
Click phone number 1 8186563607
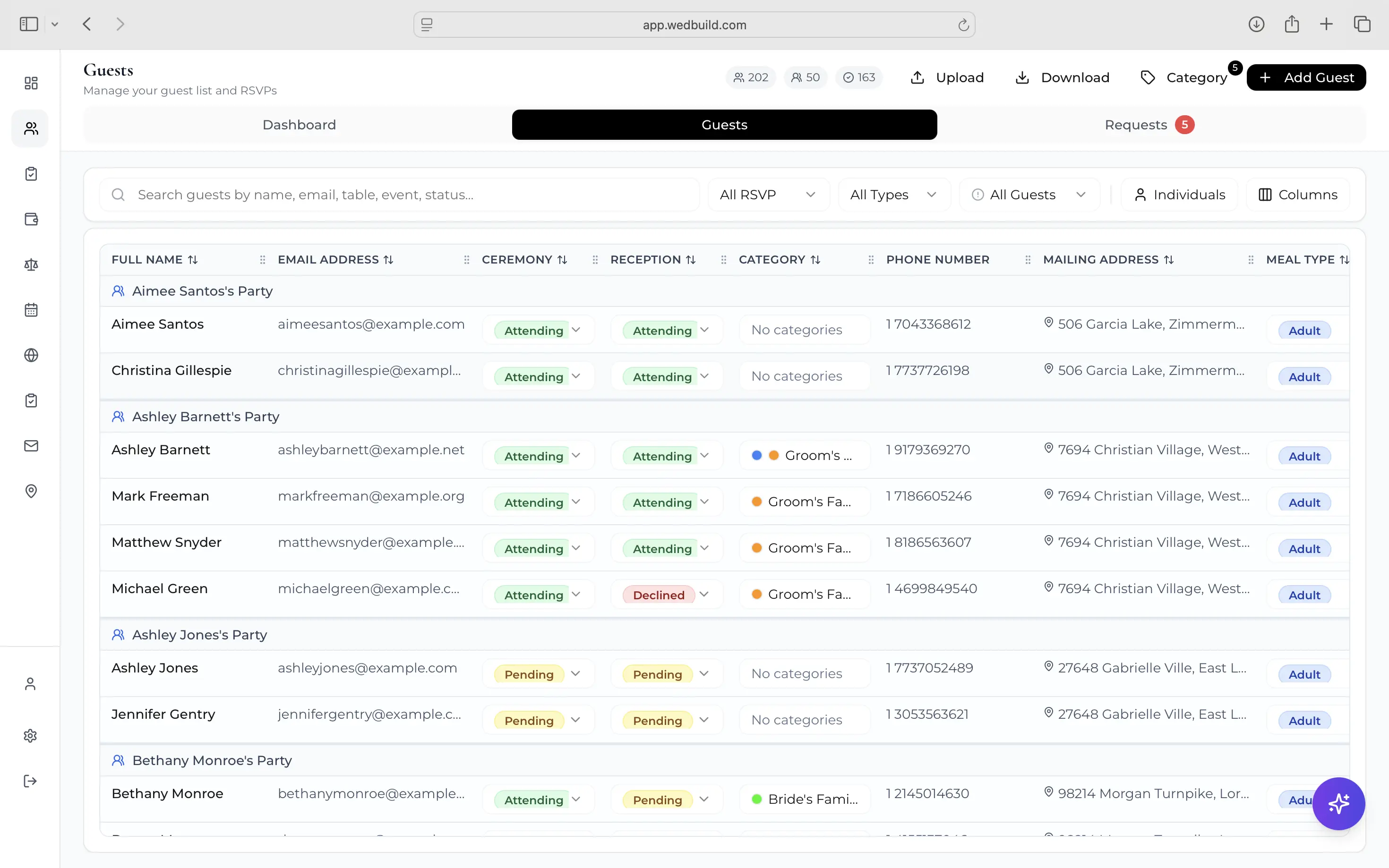coord(928,542)
